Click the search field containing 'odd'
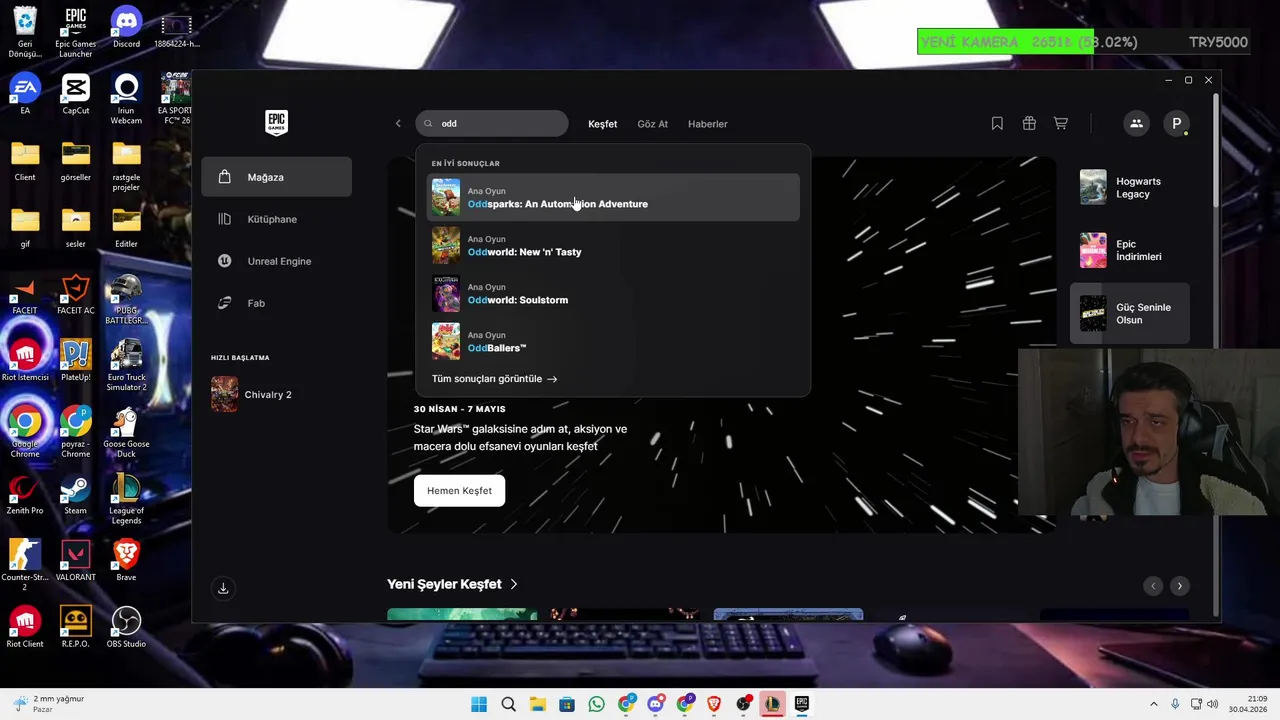Screen dimensions: 1280x720 click(x=492, y=124)
